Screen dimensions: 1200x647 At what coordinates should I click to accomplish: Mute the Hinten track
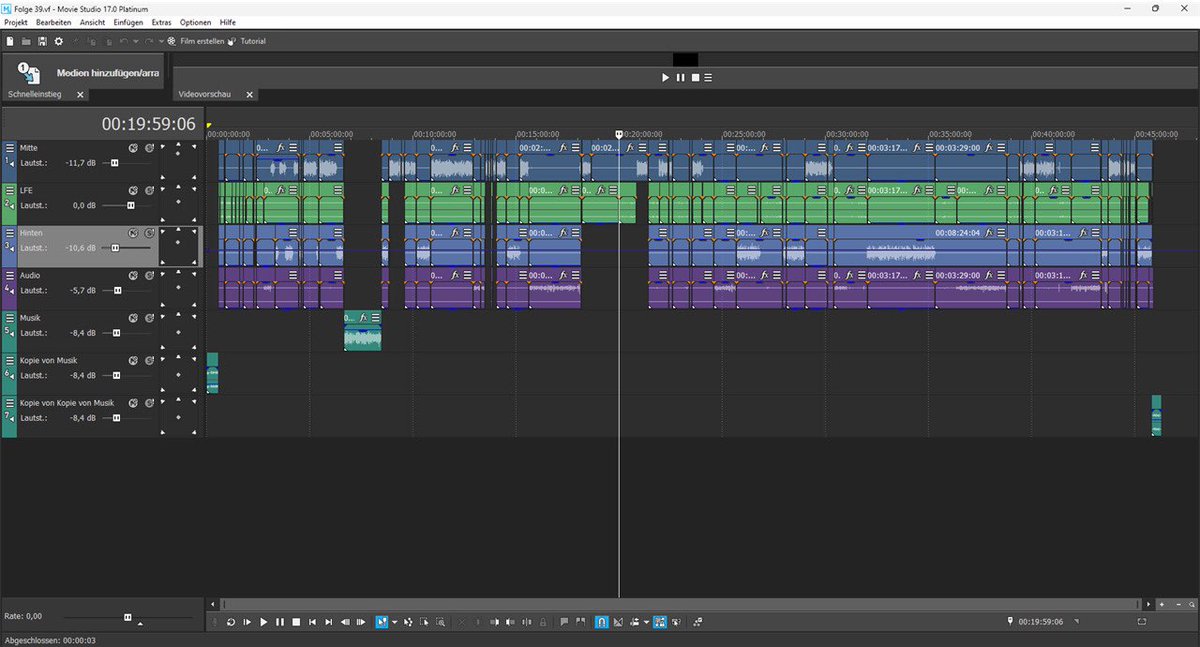(133, 232)
